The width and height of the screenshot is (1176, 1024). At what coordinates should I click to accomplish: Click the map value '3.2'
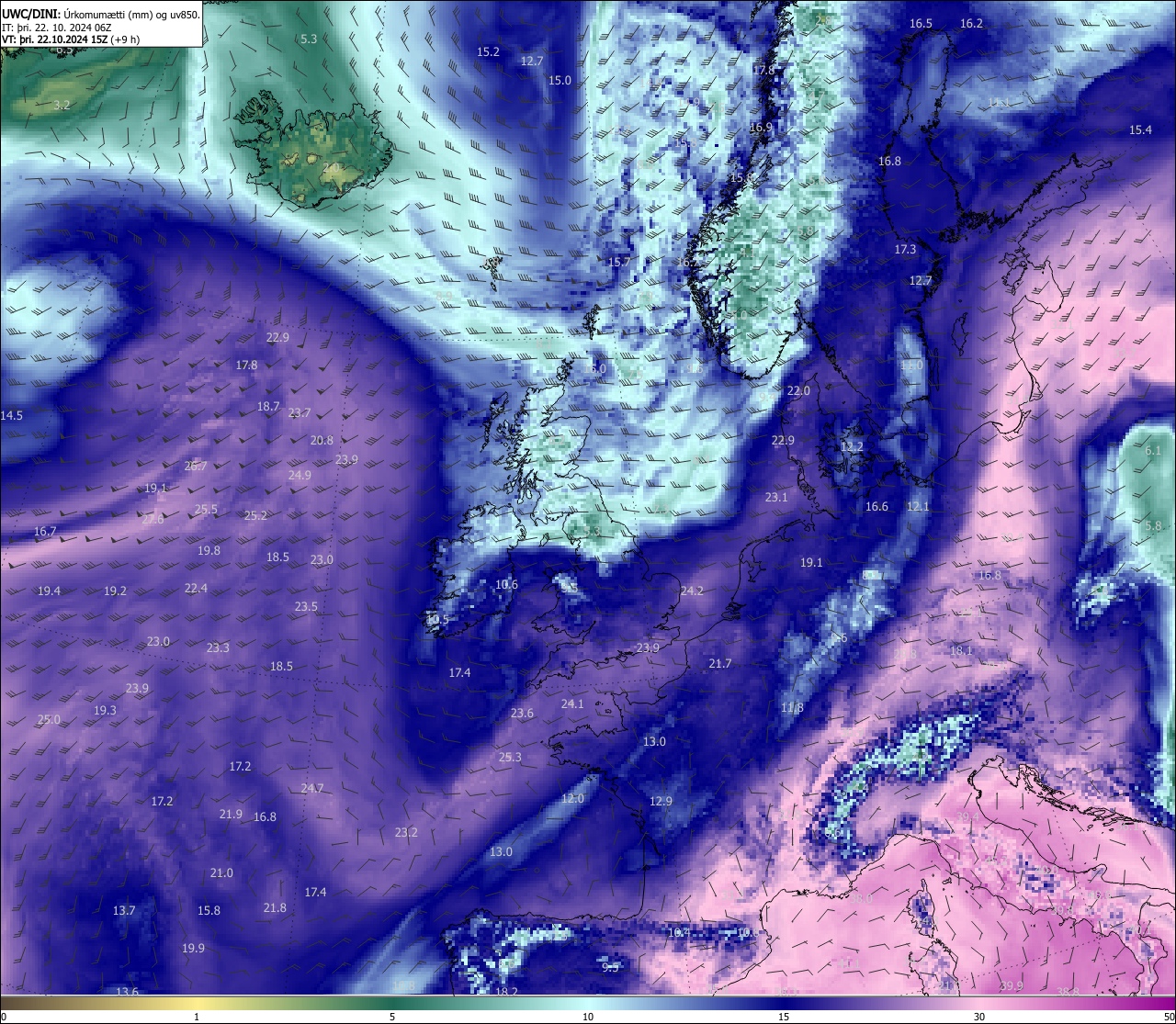(62, 105)
